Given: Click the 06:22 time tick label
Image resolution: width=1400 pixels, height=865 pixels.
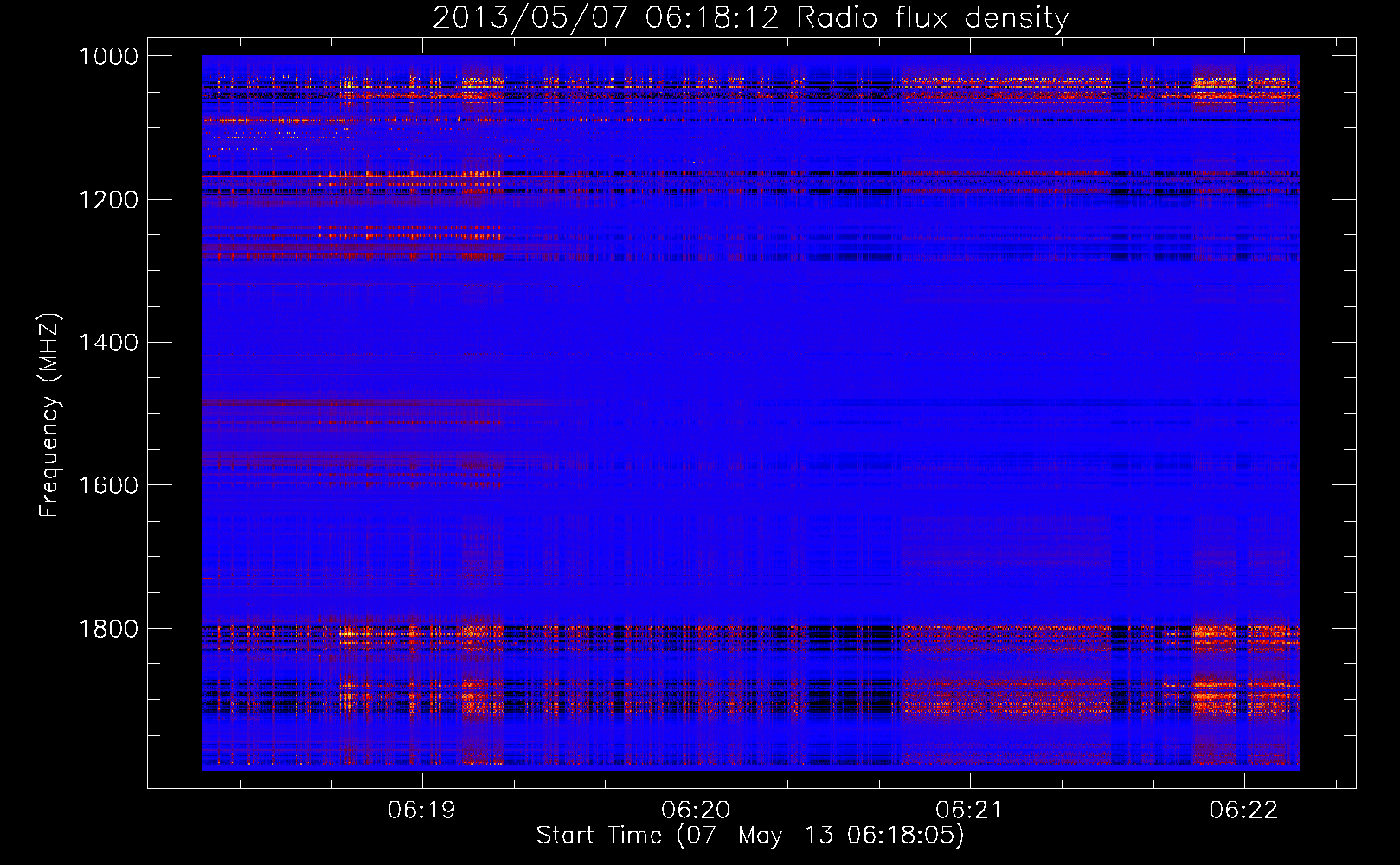Looking at the screenshot, I should point(1243,811).
